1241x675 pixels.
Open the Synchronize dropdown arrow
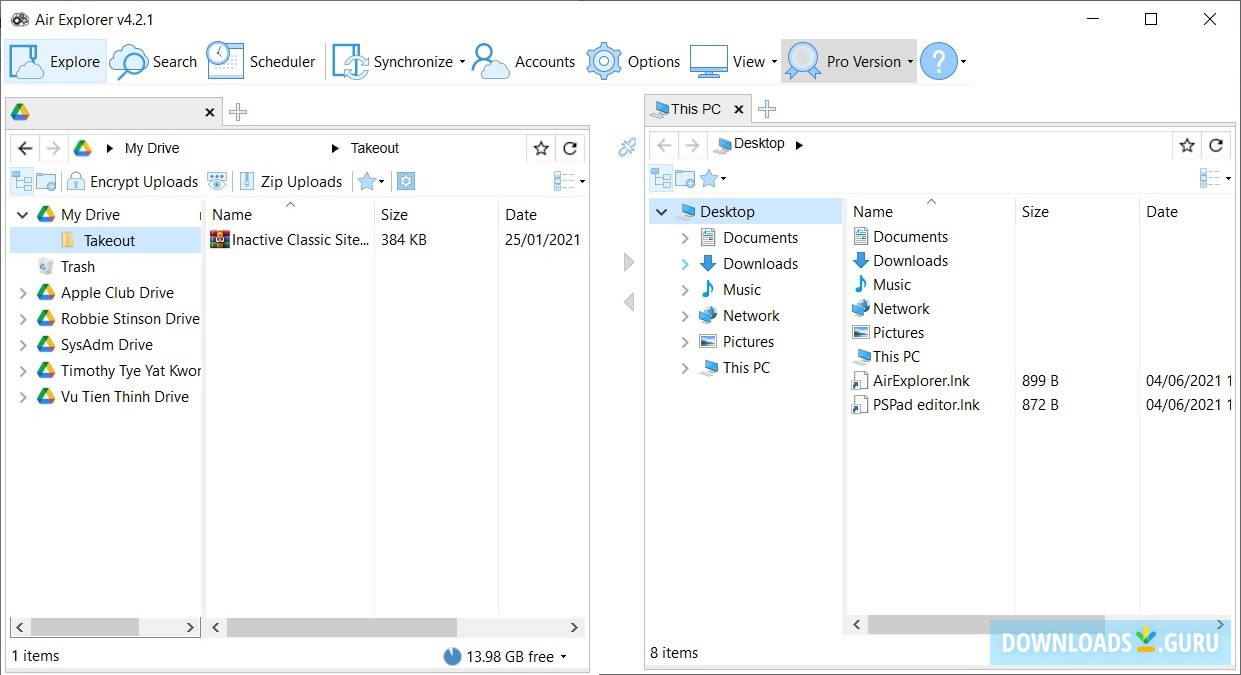462,62
